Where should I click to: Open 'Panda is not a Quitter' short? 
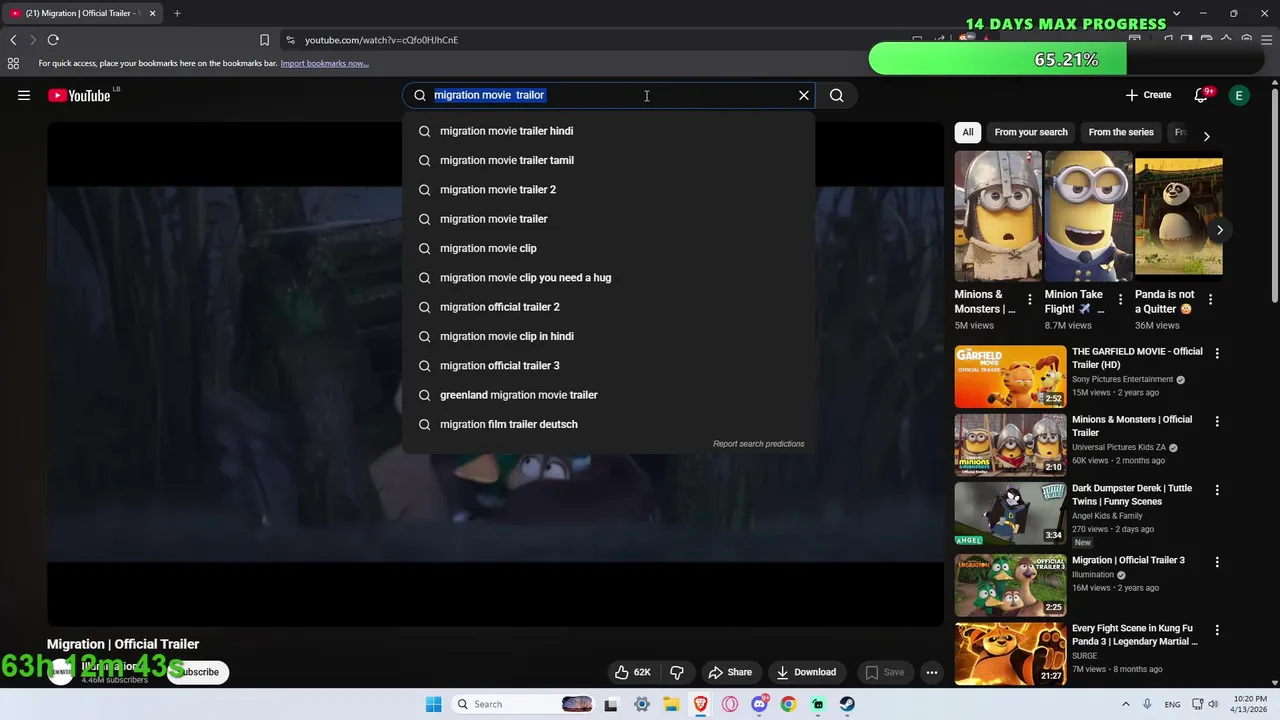tap(1178, 216)
